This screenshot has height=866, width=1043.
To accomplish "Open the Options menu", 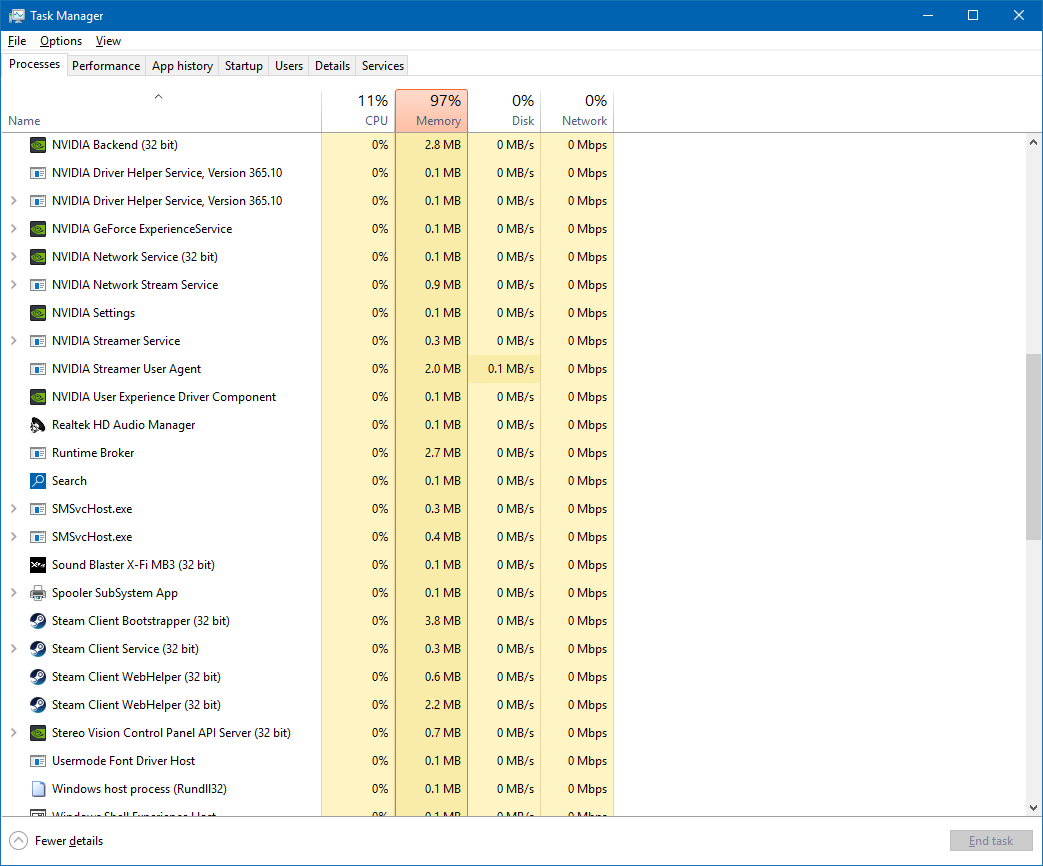I will 61,41.
